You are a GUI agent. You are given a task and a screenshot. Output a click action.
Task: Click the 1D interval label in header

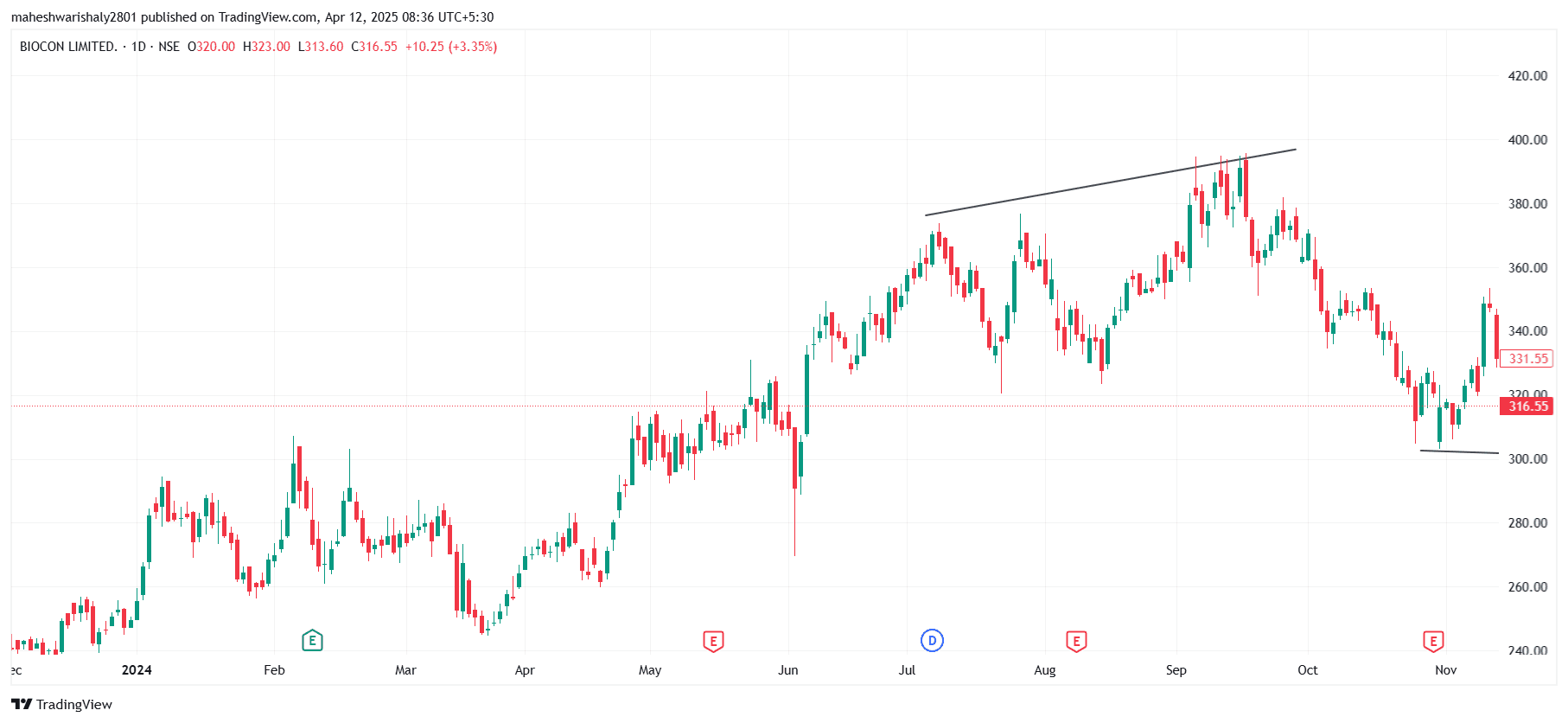pos(138,47)
